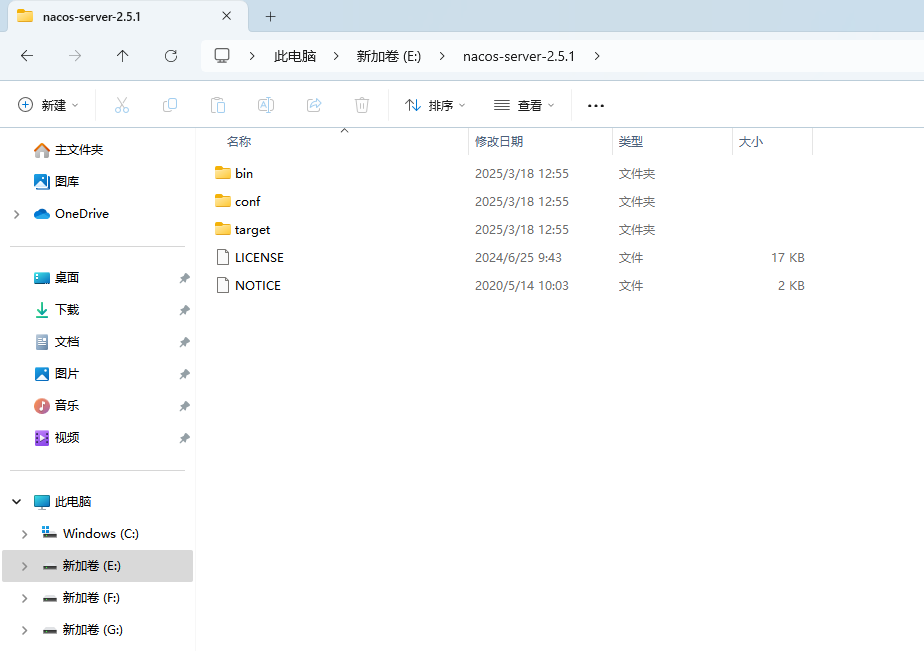924x651 pixels.
Task: Select the LICENSE file icon
Action: pos(223,257)
